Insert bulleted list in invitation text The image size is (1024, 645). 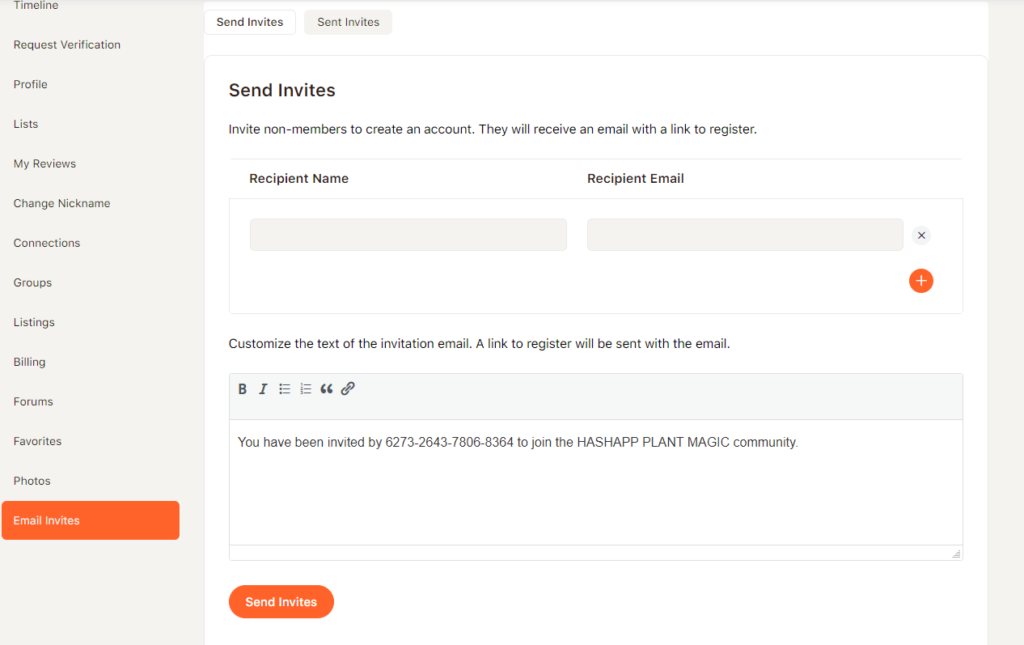(x=284, y=389)
